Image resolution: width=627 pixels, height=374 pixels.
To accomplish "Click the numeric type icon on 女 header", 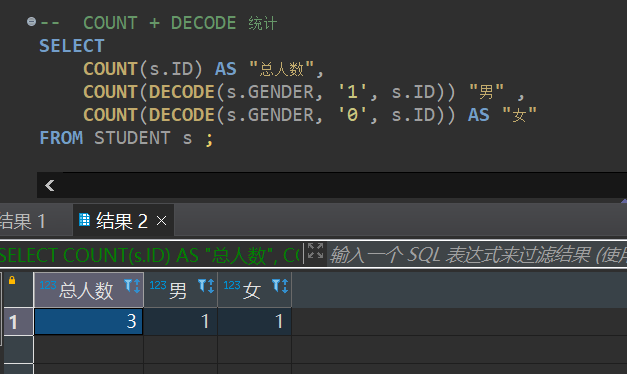I will coord(232,285).
